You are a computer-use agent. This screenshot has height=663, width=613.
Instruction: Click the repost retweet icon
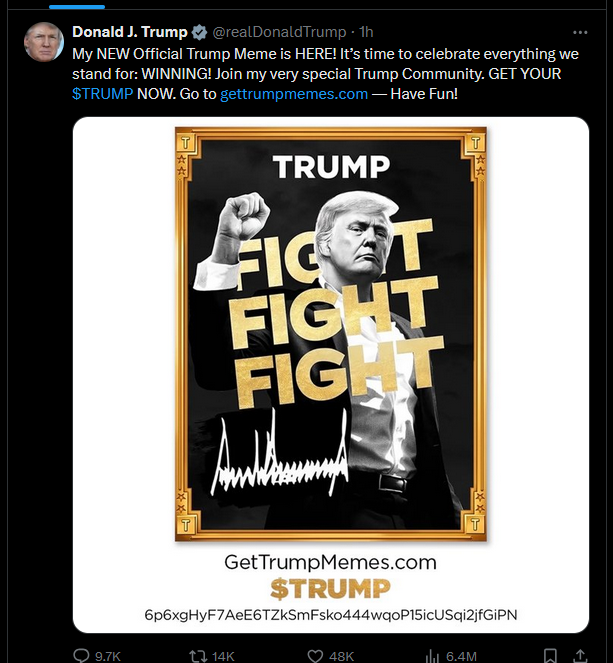(198, 656)
